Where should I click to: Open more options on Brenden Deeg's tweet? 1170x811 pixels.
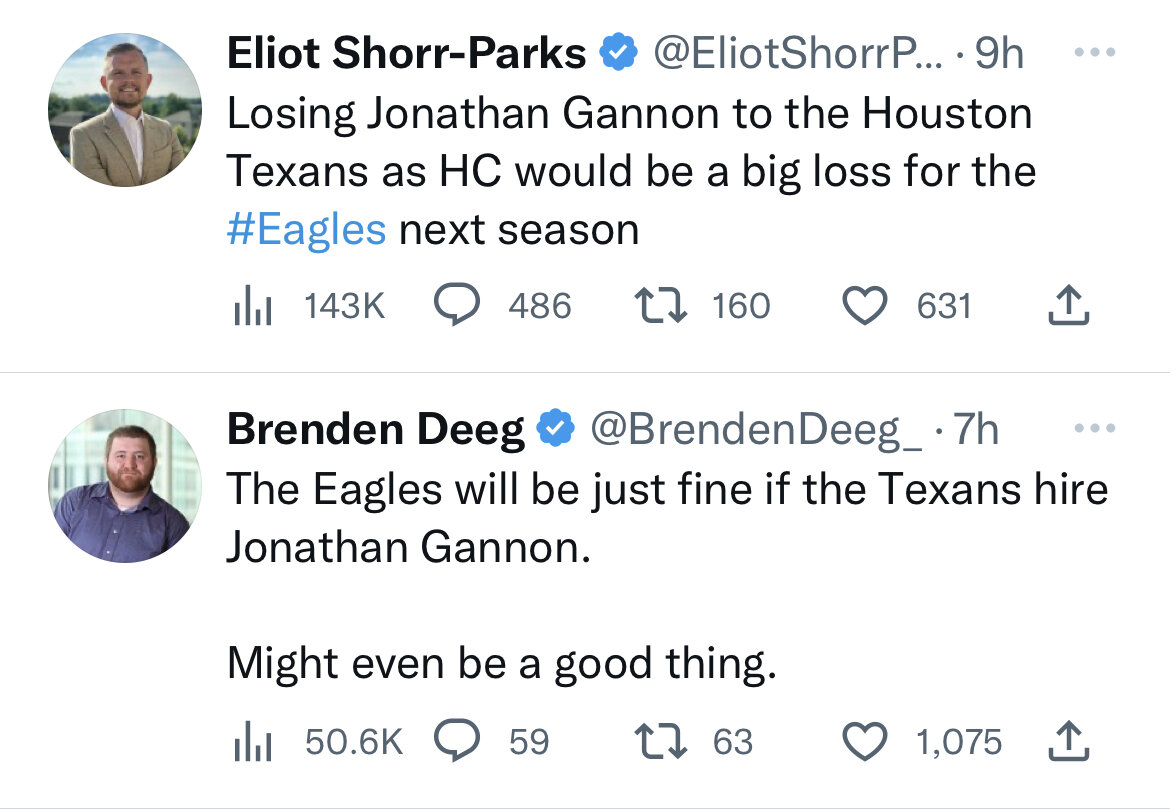1095,428
